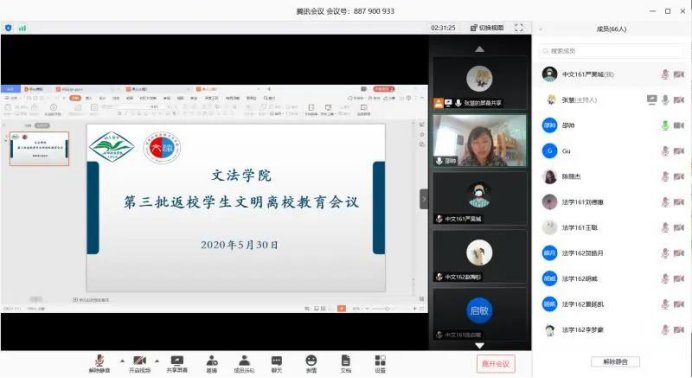Open Share Screen option
The width and height of the screenshot is (692, 378).
177,363
